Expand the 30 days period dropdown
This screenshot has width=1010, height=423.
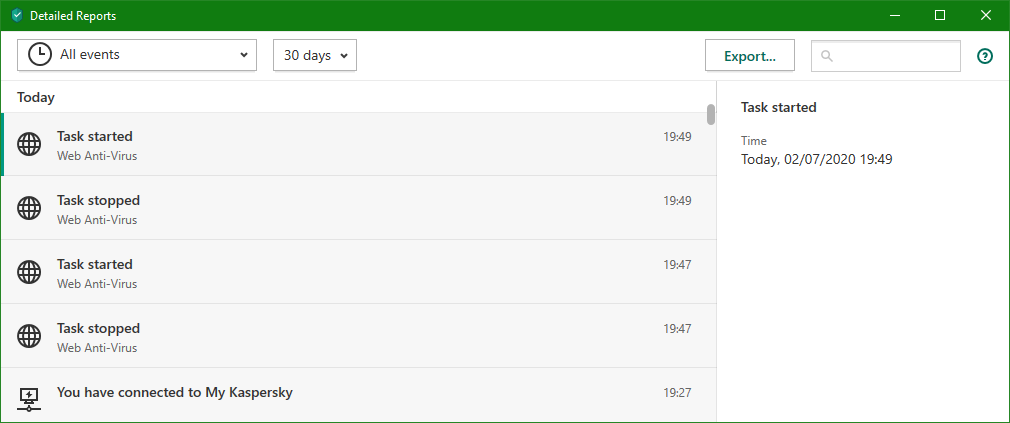315,55
